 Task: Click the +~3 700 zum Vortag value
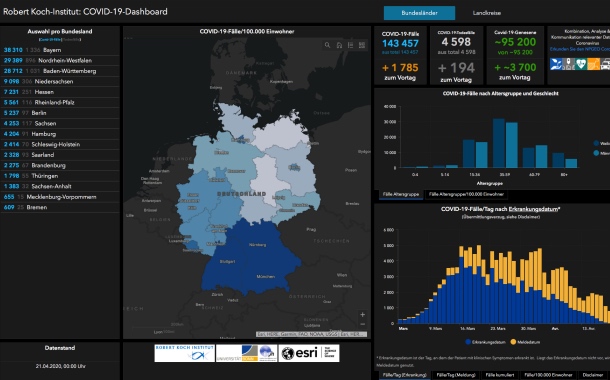pyautogui.click(x=515, y=67)
